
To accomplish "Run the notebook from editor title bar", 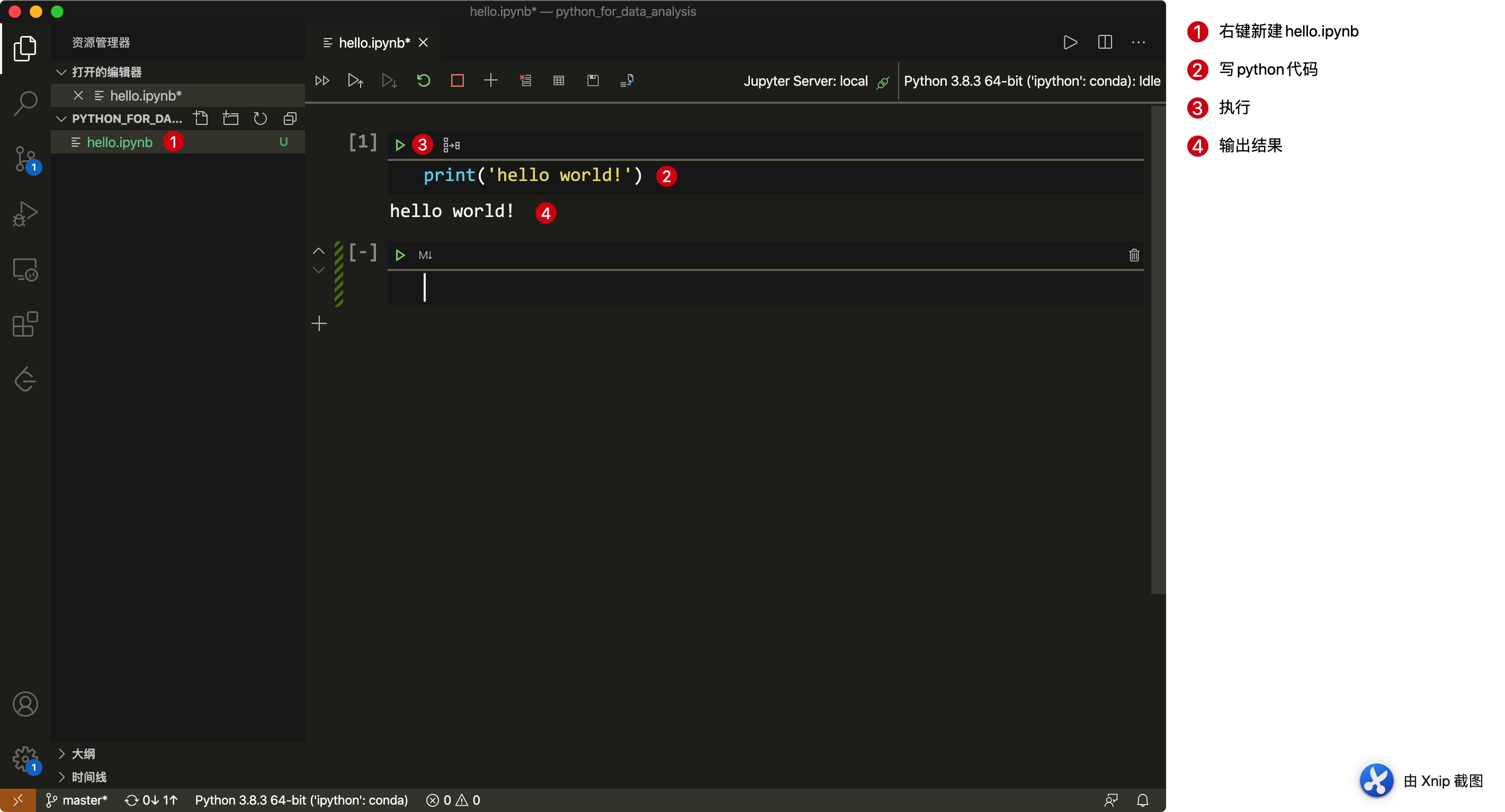I will point(1070,43).
